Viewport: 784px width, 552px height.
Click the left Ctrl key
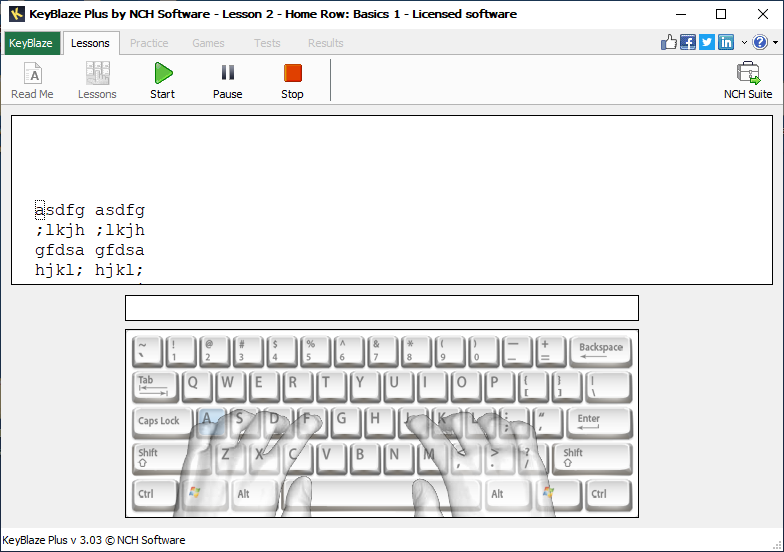pos(155,495)
